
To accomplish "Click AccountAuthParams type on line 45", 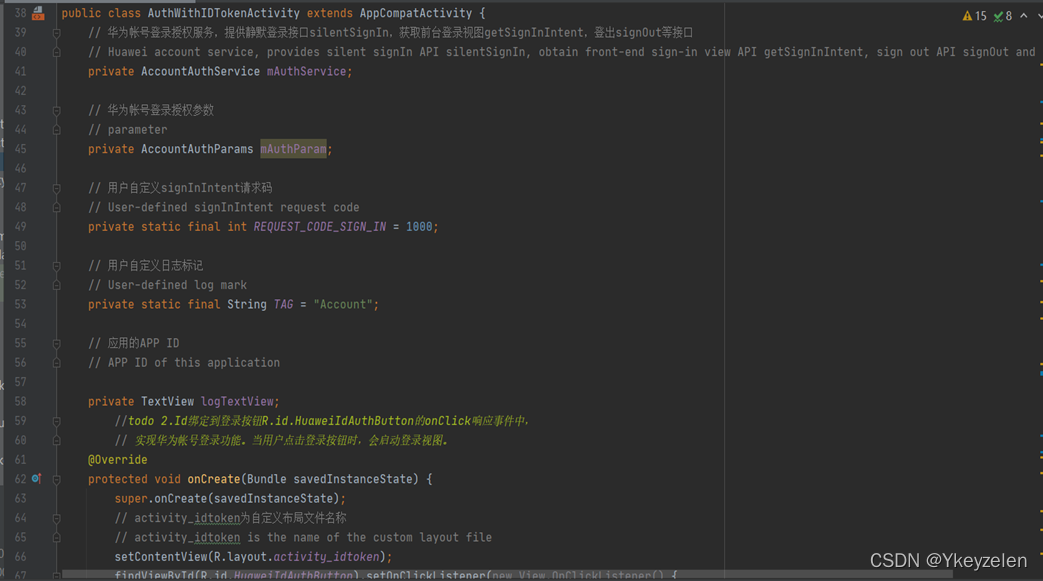I will [197, 149].
